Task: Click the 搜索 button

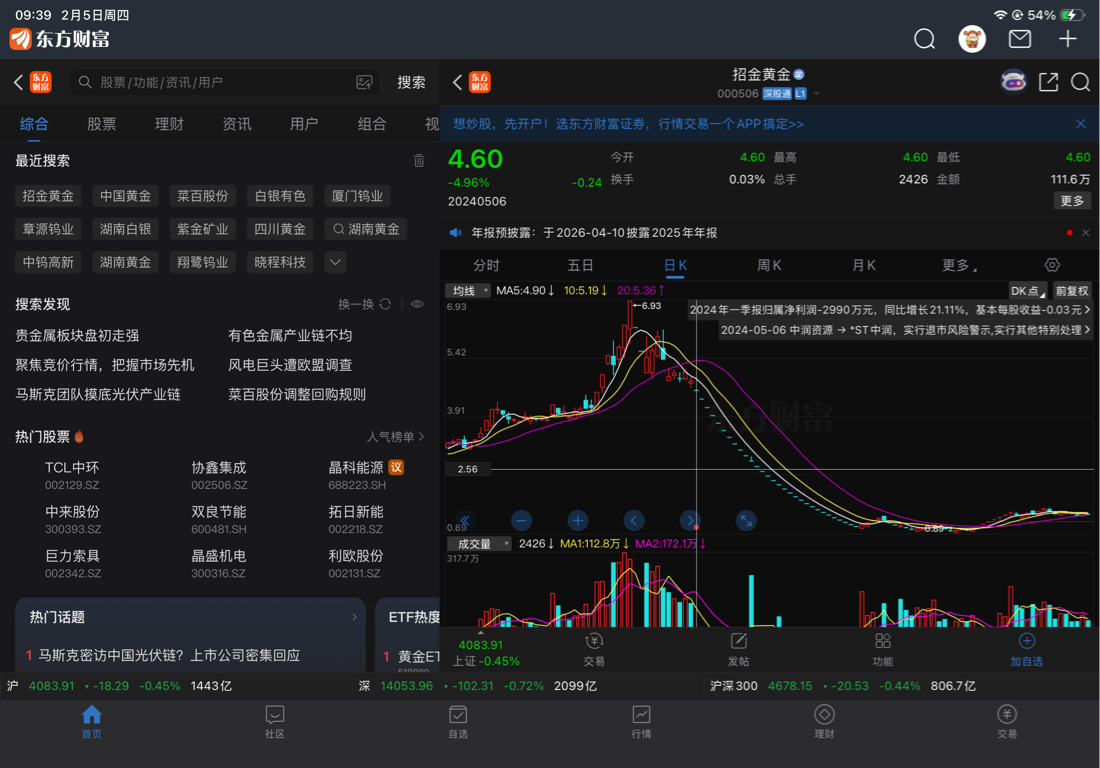Action: coord(411,82)
